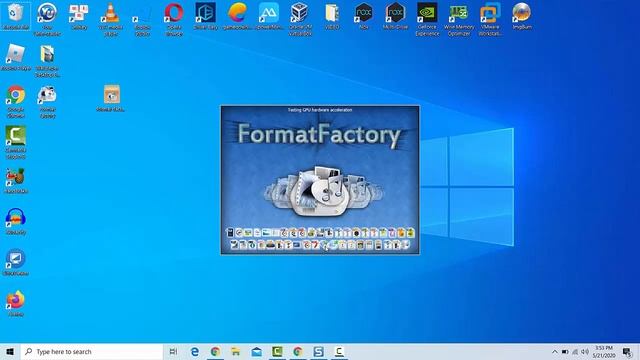Launch the Nox emulator shortcut
The height and width of the screenshot is (360, 640).
tap(363, 16)
